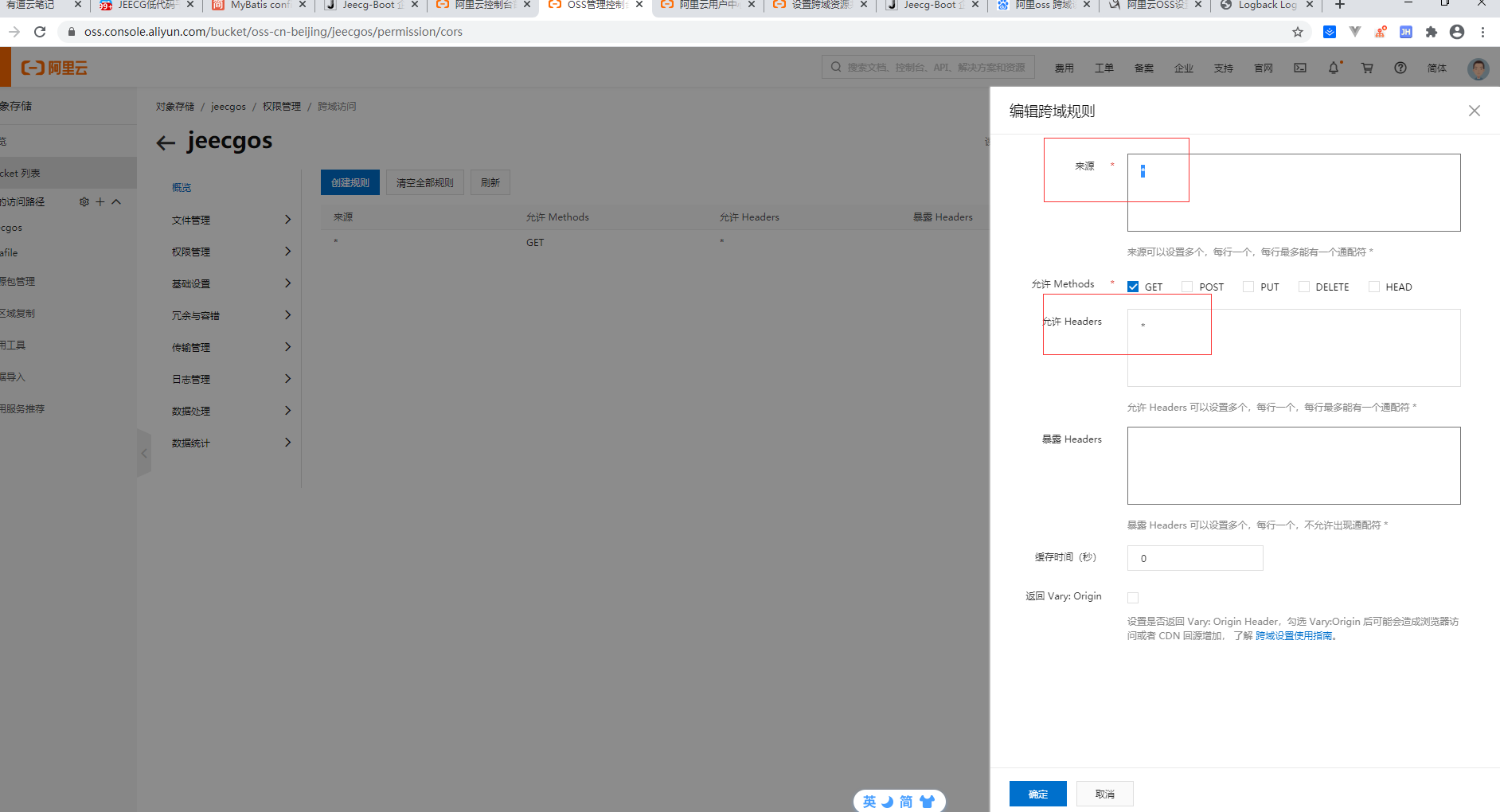Collapse the left sidebar handle
1500x812 pixels.
coord(144,453)
